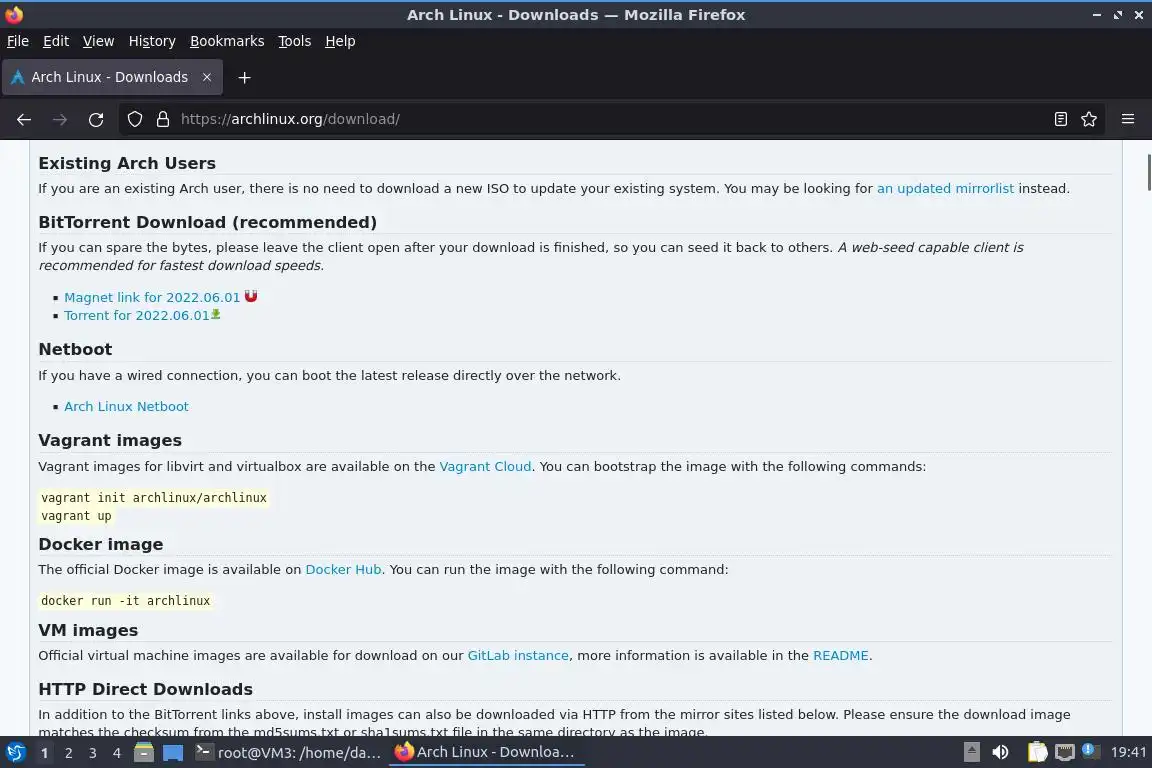Click the blue show desktop icon in taskbar
The height and width of the screenshot is (768, 1152).
[173, 753]
